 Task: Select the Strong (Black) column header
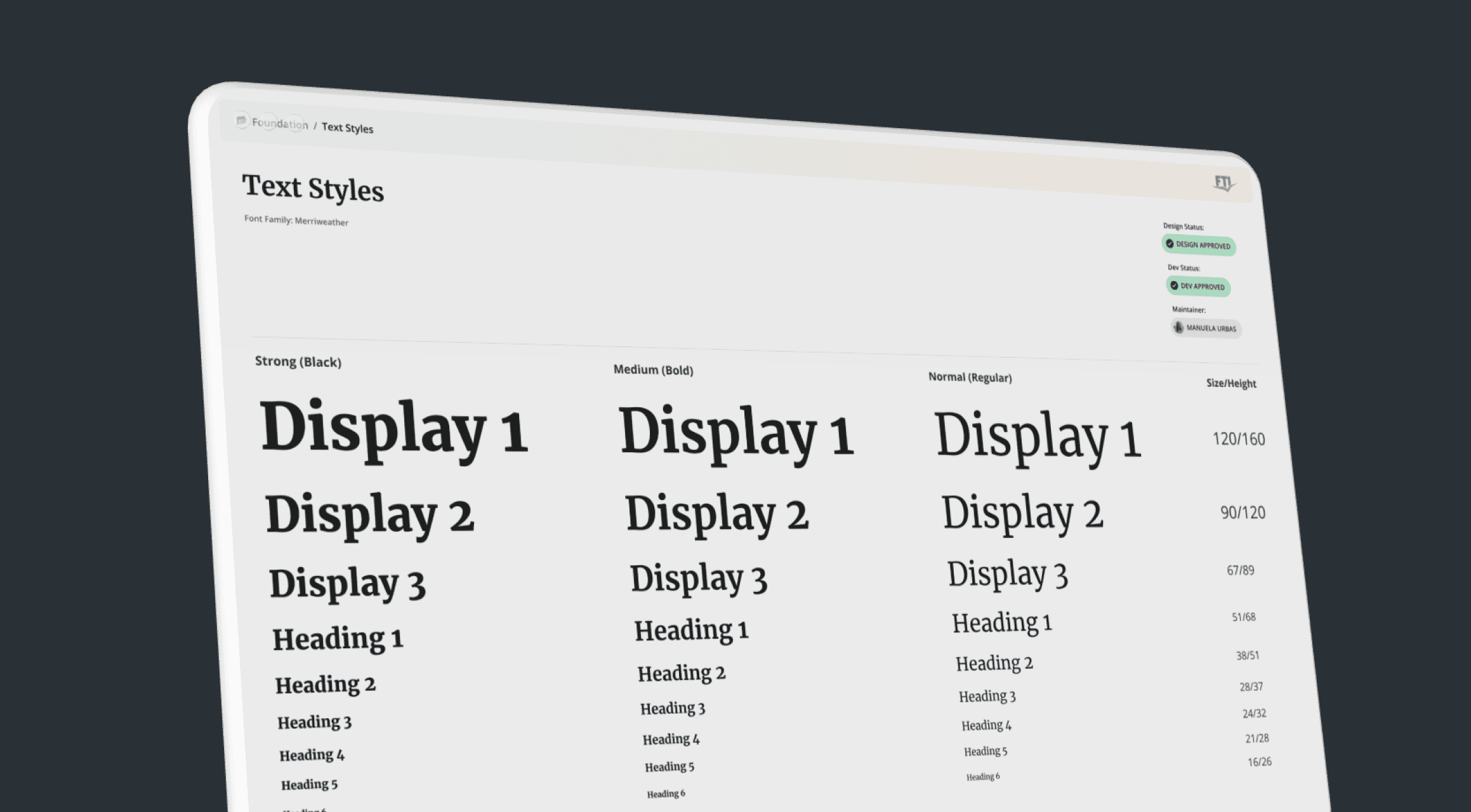298,362
